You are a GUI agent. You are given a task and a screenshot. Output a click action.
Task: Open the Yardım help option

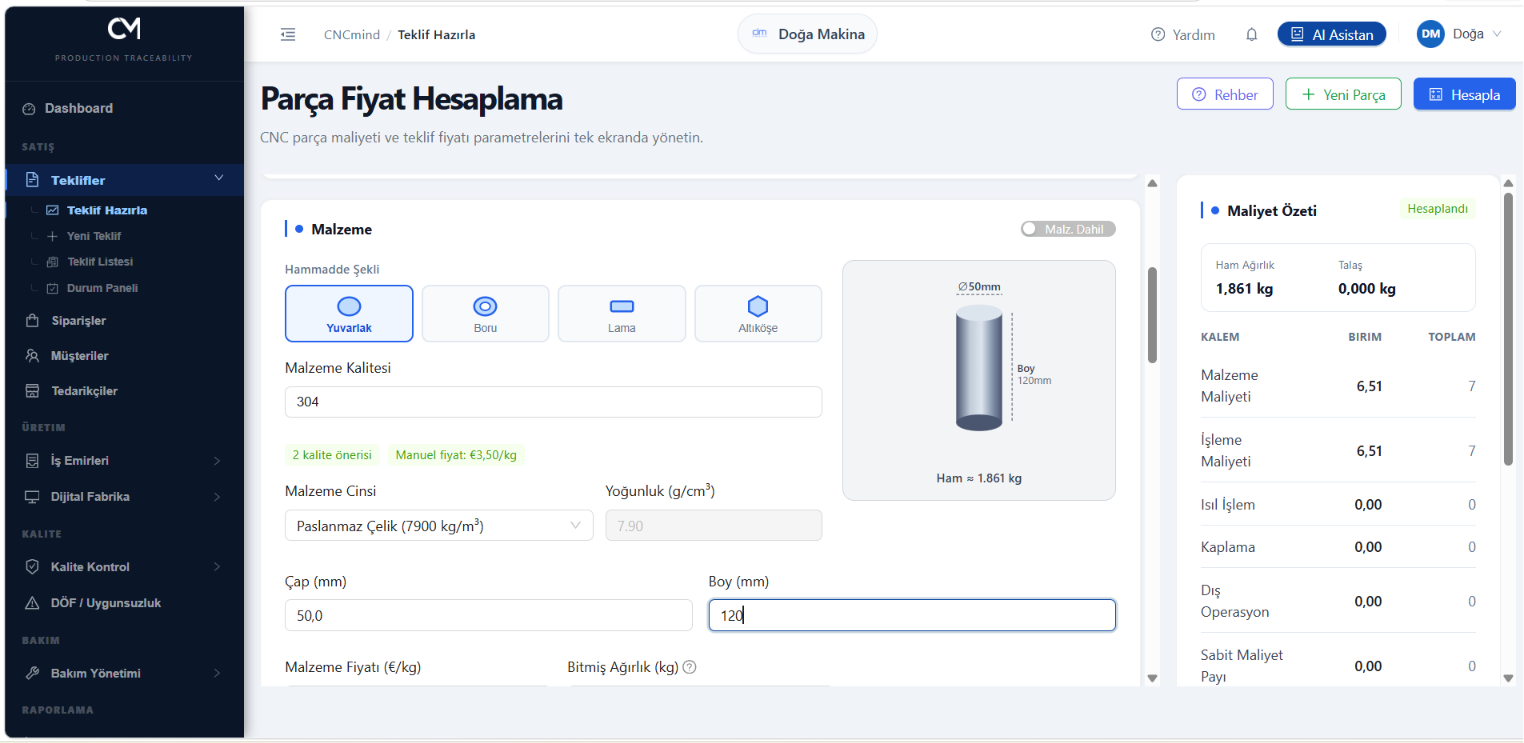(x=1183, y=35)
